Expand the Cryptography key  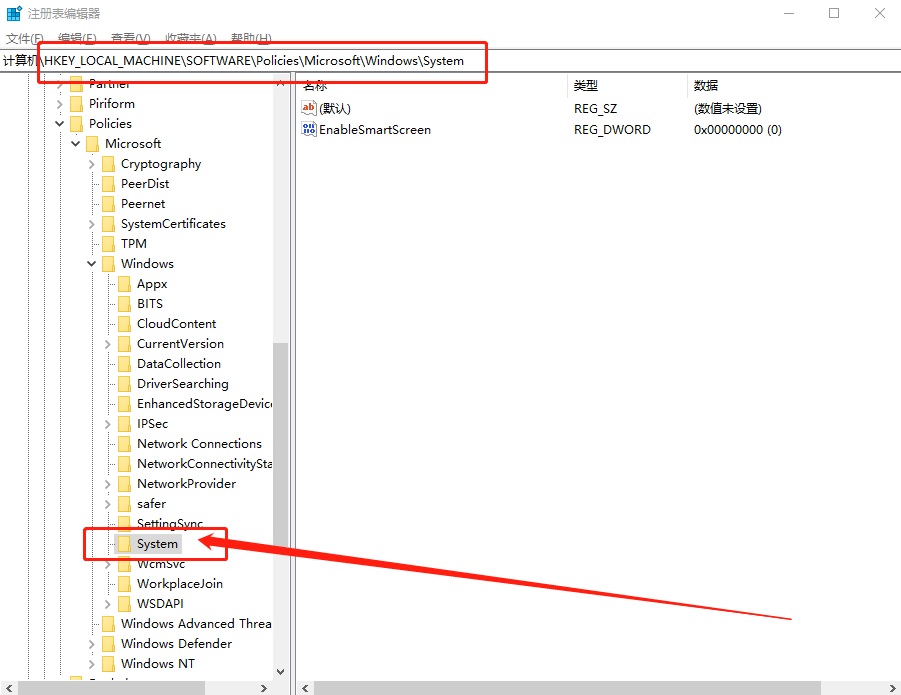(91, 164)
